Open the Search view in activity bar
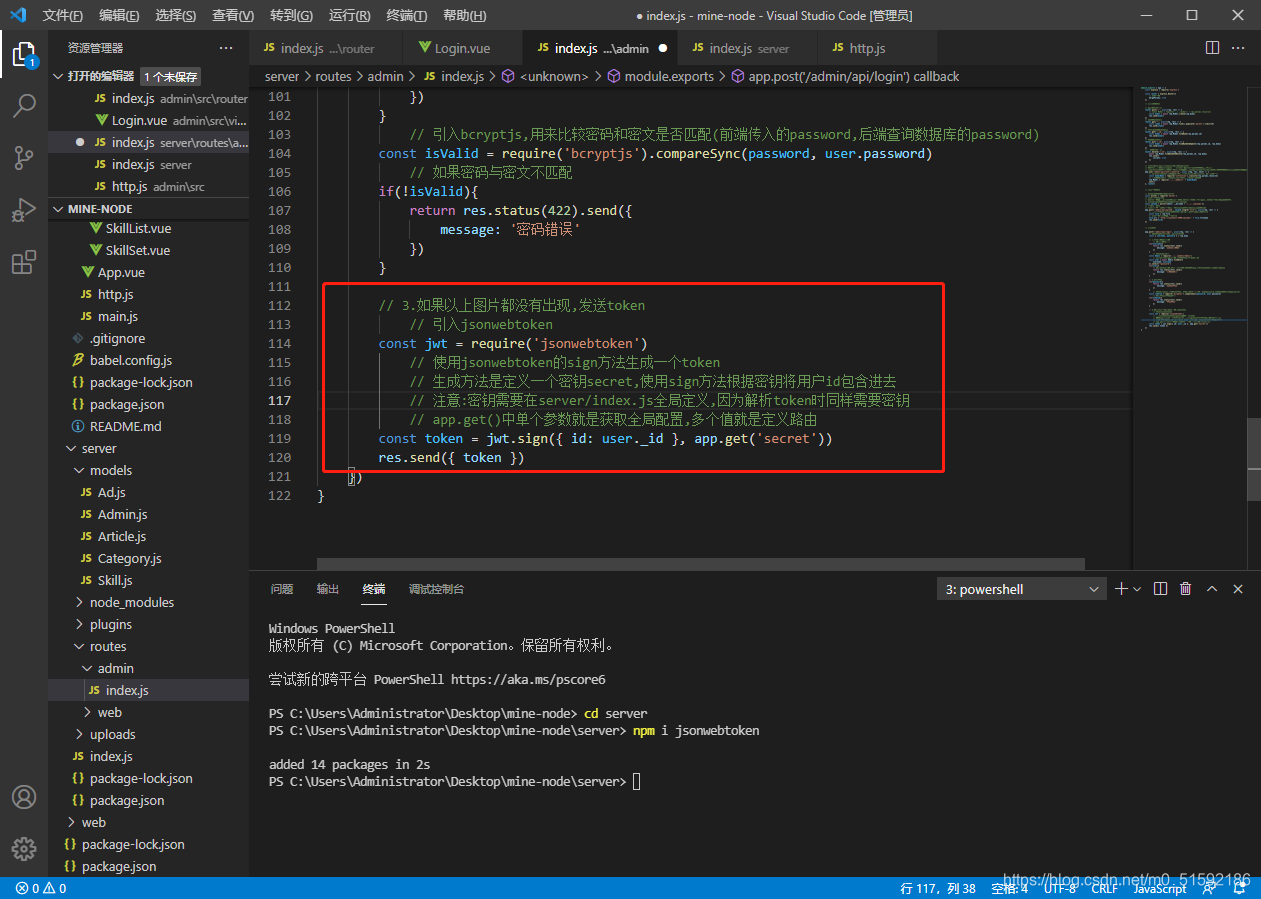This screenshot has width=1261, height=899. pos(24,105)
